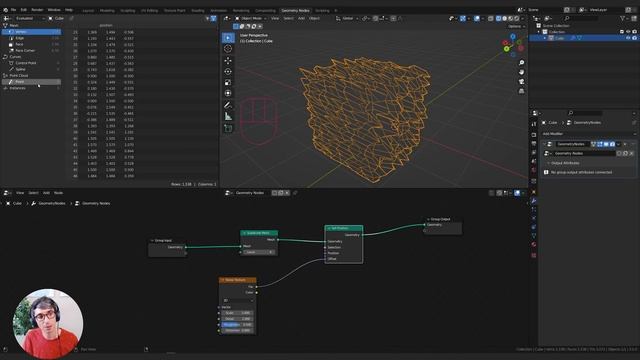Click the Cube object in outliner
The image size is (640, 360).
[559, 38]
